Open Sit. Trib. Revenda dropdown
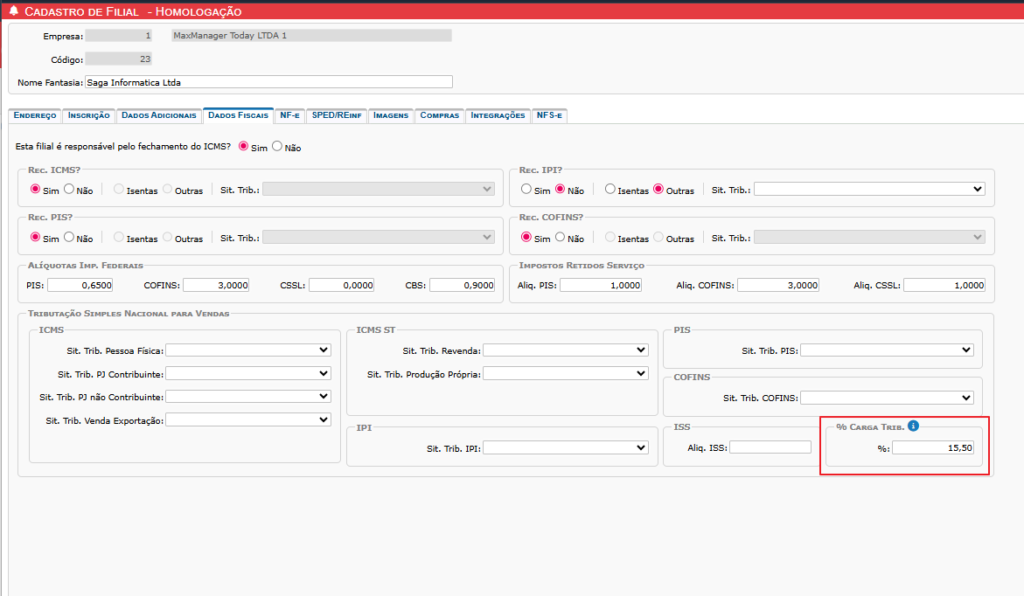 pos(565,350)
